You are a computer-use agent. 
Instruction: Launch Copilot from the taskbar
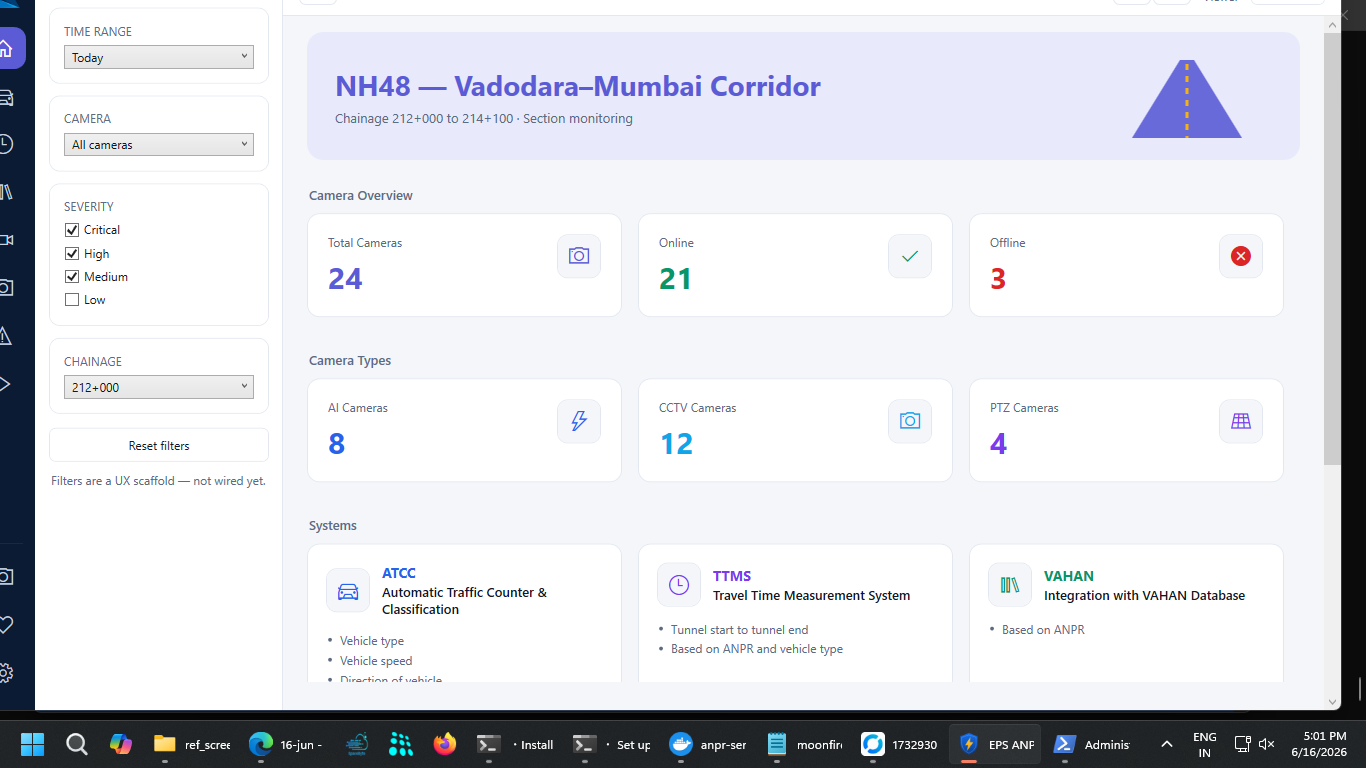coord(121,744)
